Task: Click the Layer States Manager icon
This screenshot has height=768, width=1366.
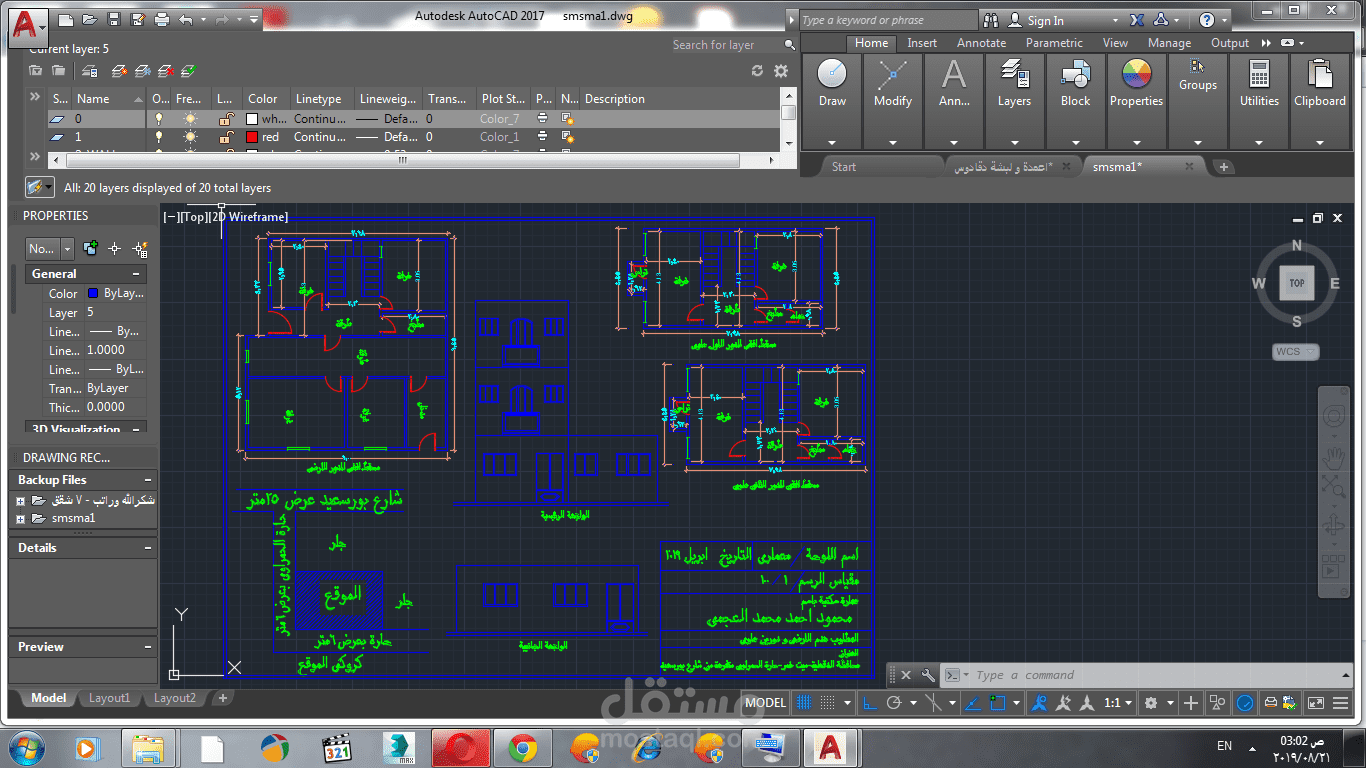Action: point(89,71)
